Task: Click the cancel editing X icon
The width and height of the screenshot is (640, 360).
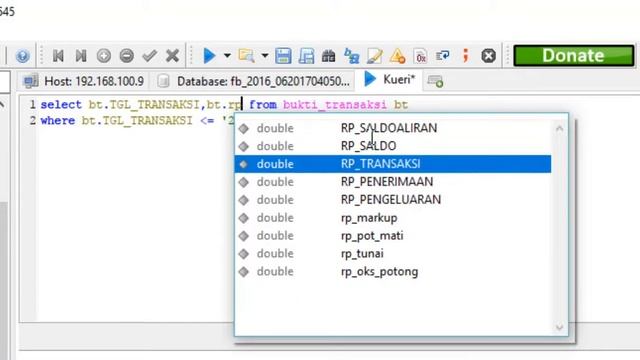Action: [172, 56]
